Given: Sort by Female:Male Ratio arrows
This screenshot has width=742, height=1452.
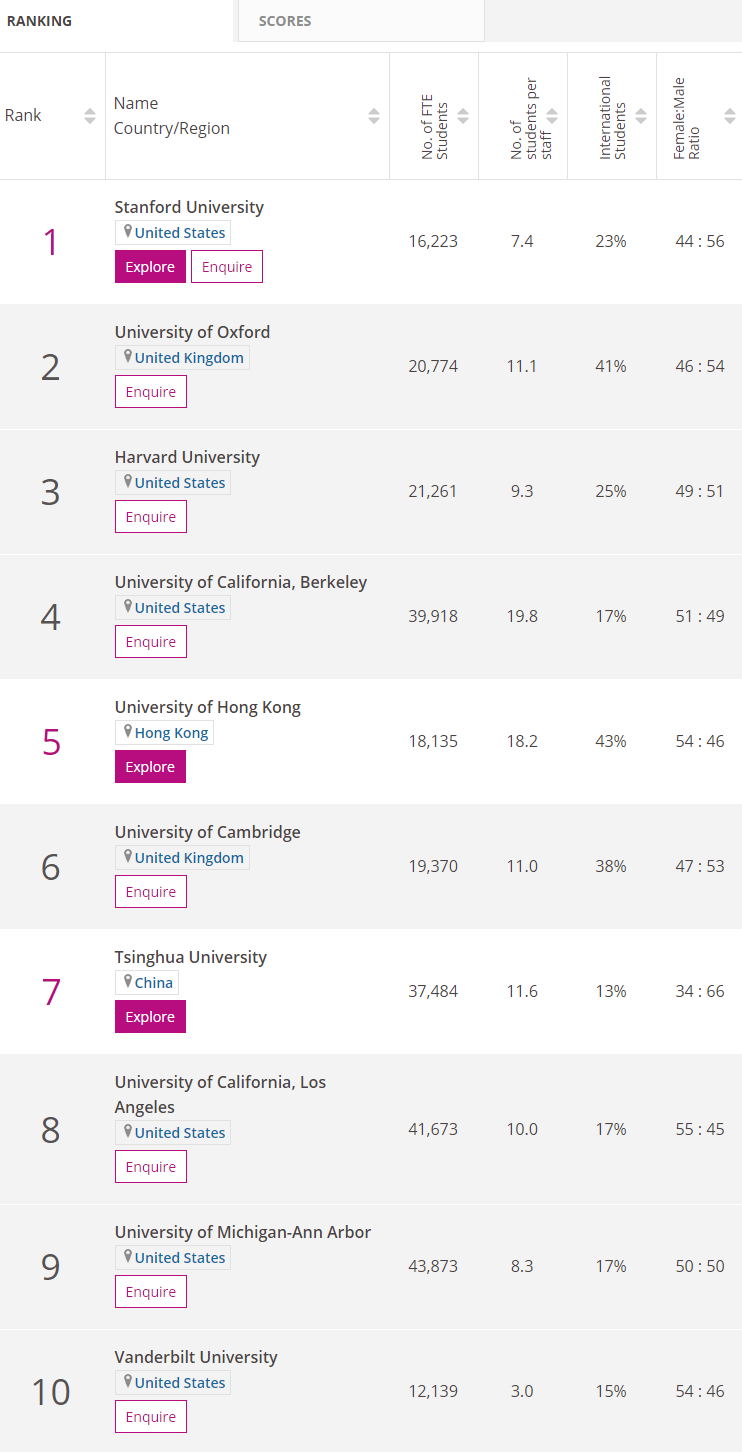Looking at the screenshot, I should (730, 116).
